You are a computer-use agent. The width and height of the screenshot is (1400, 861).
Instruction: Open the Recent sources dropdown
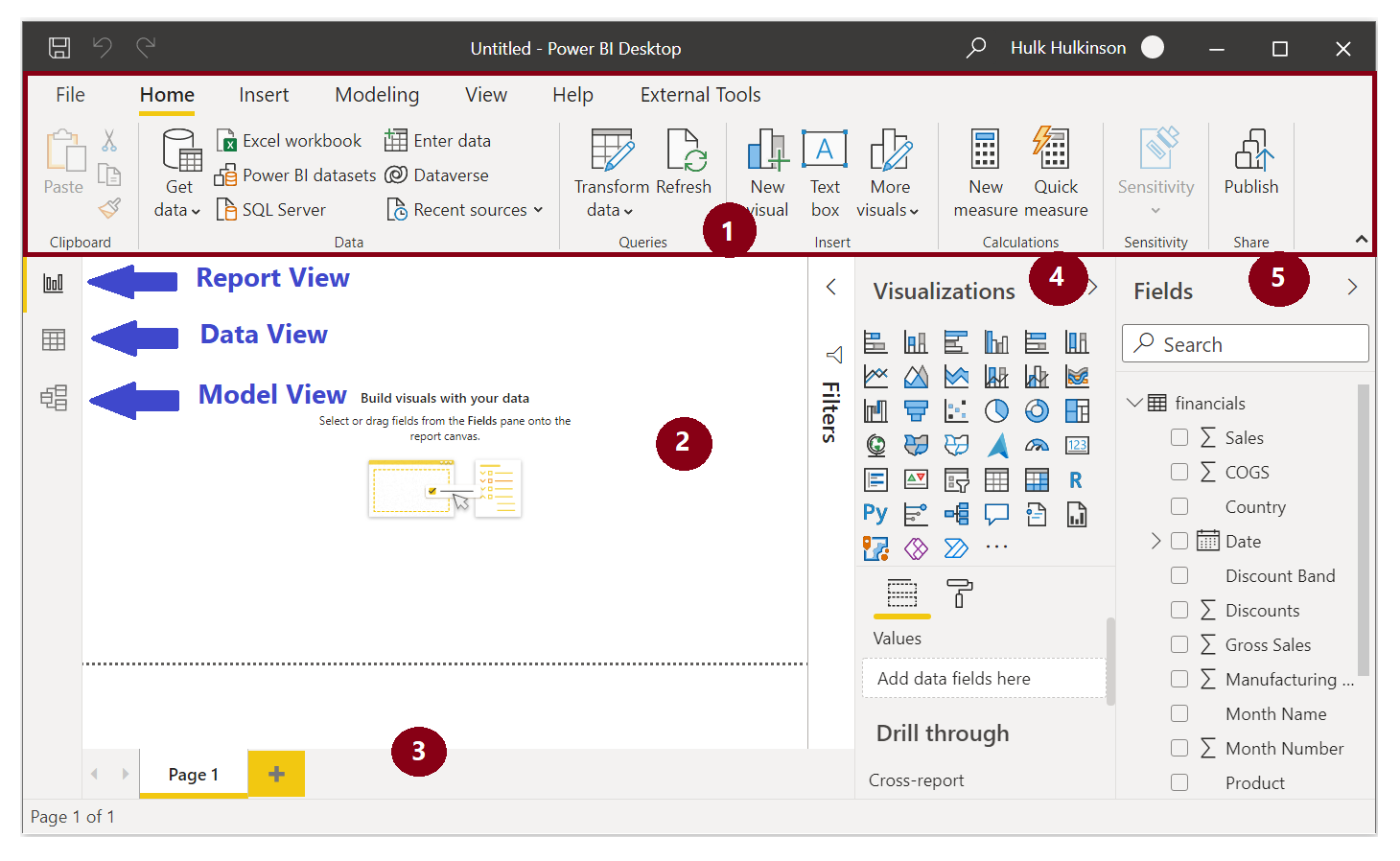tap(465, 210)
